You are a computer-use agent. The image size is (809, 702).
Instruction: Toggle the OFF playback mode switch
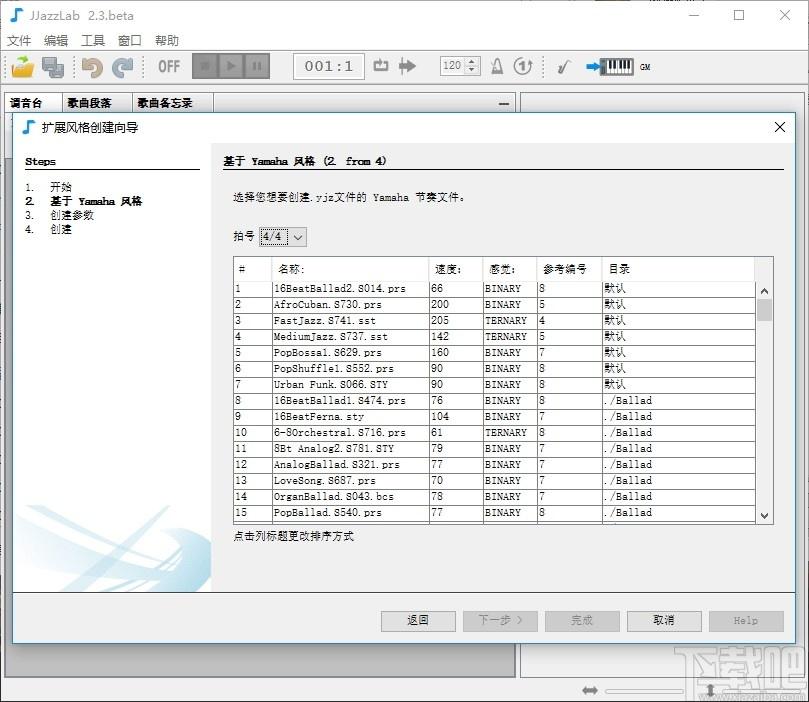169,67
